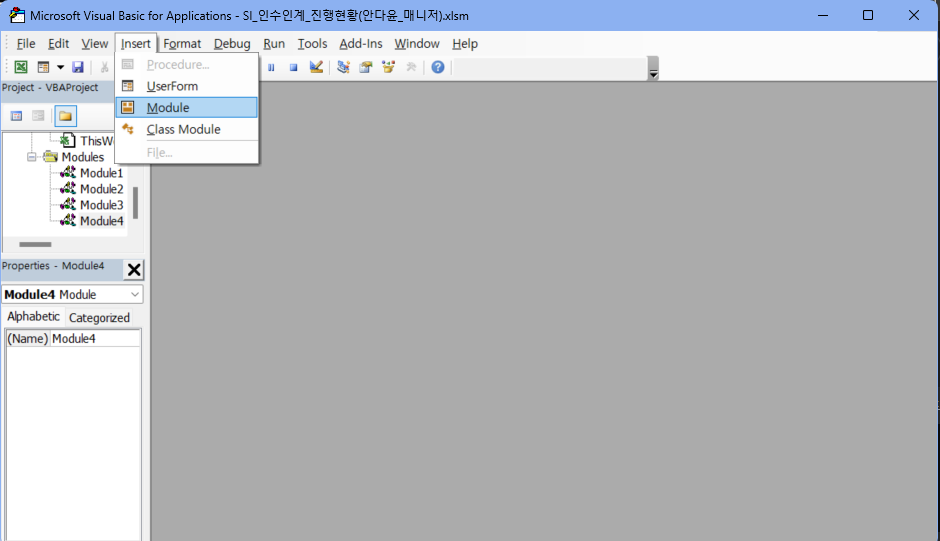
Task: Click the project tree horizontal scrollbar
Action: (35, 245)
